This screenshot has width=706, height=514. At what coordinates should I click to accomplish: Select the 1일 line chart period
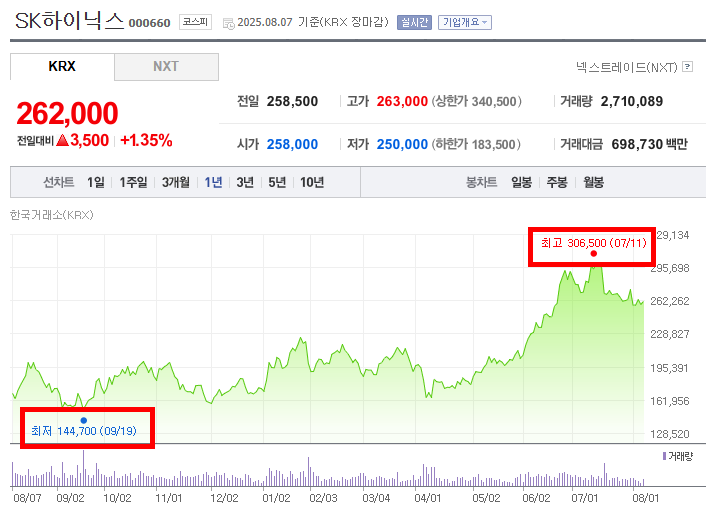pyautogui.click(x=95, y=182)
